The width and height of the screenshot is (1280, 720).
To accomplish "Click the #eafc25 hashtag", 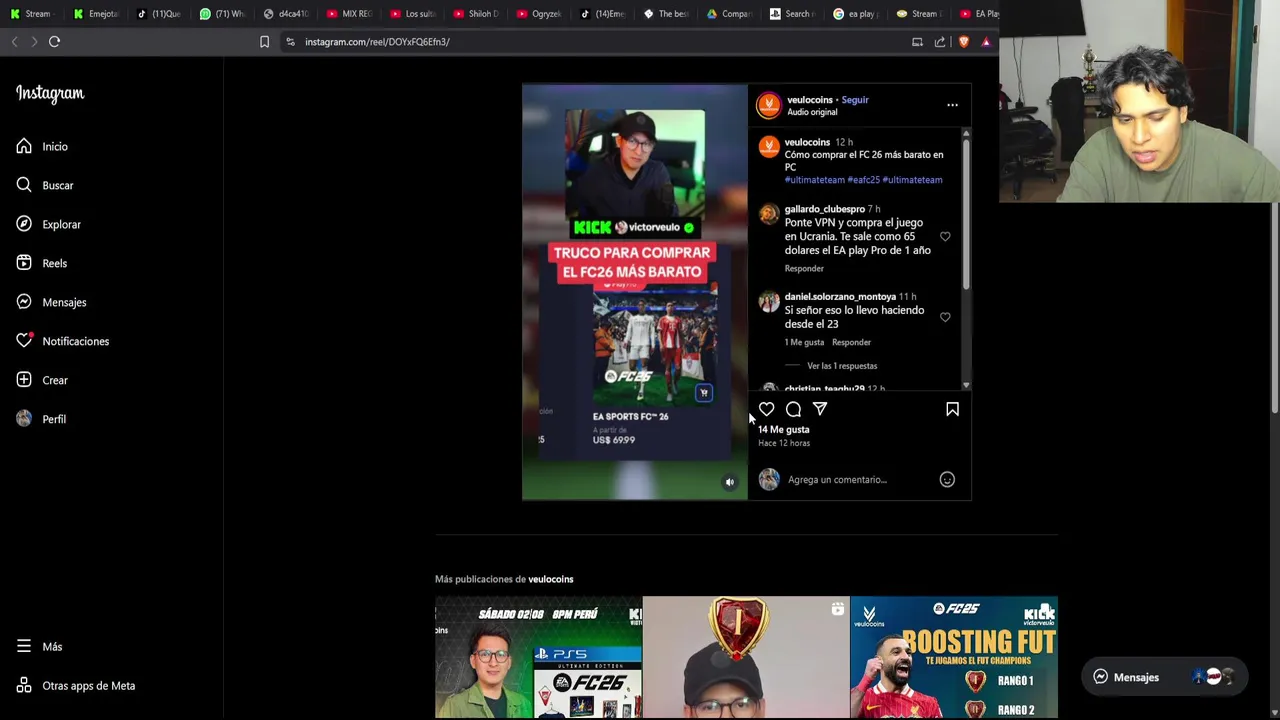I will (x=863, y=180).
